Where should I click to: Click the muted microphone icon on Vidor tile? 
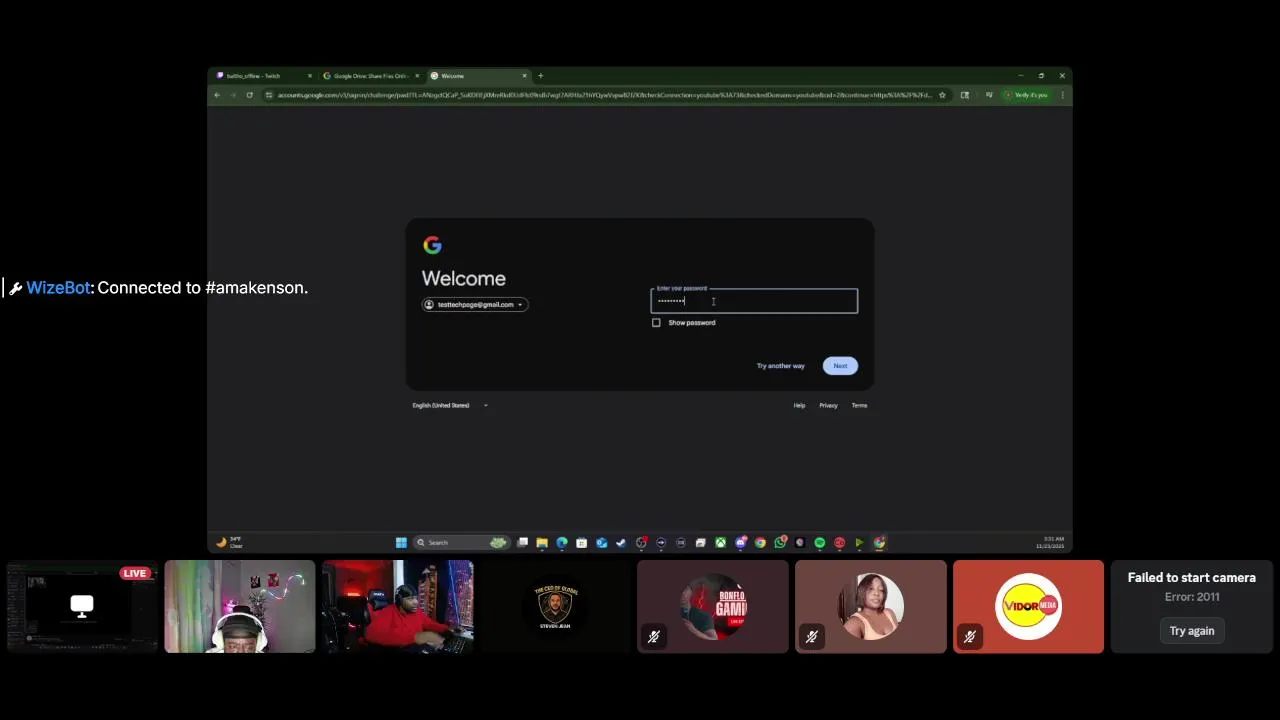970,636
